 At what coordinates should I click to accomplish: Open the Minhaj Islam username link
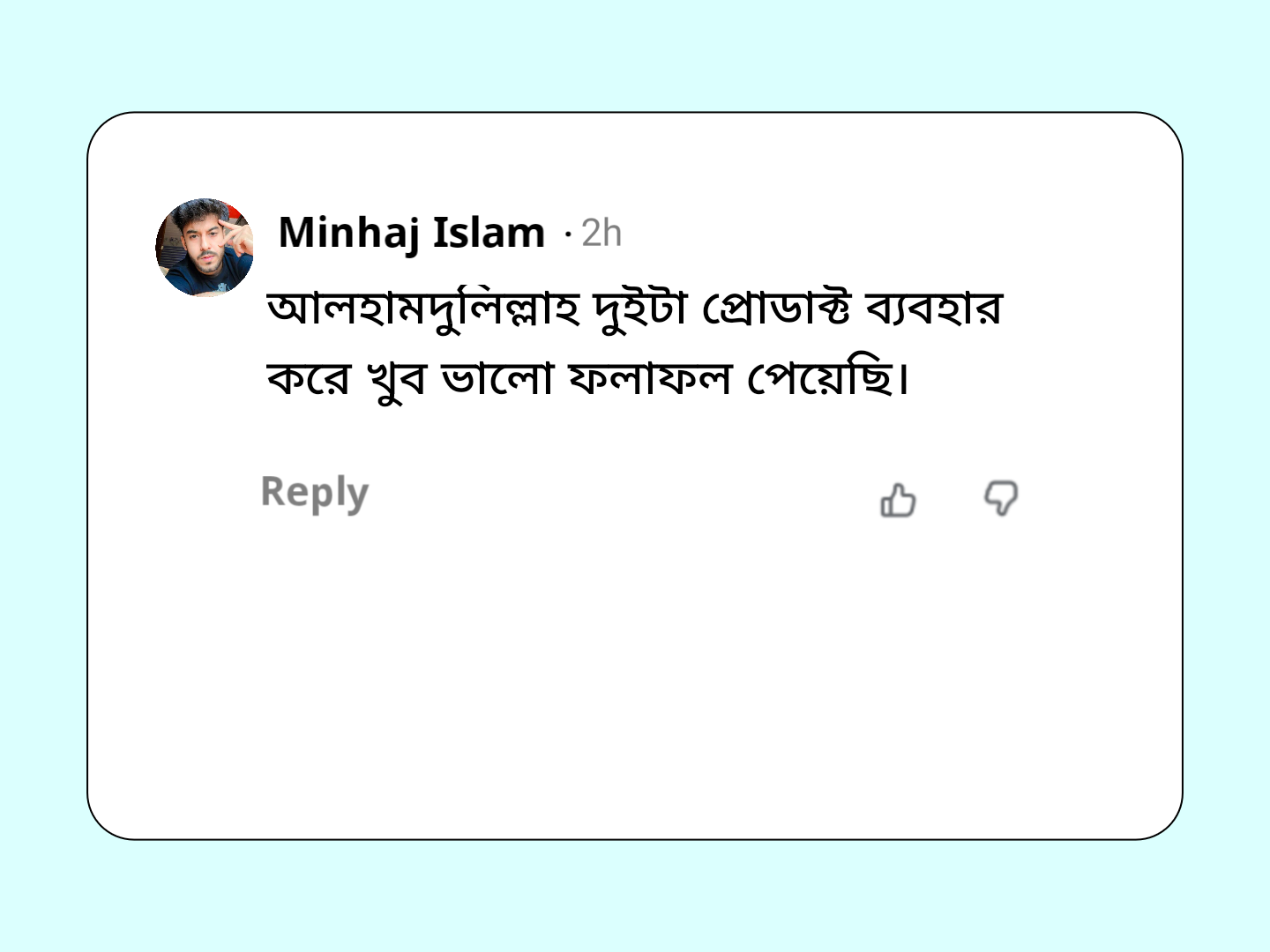point(412,233)
